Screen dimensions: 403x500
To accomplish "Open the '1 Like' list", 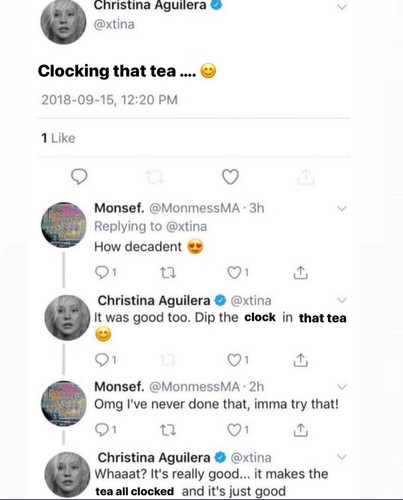I will click(x=58, y=138).
